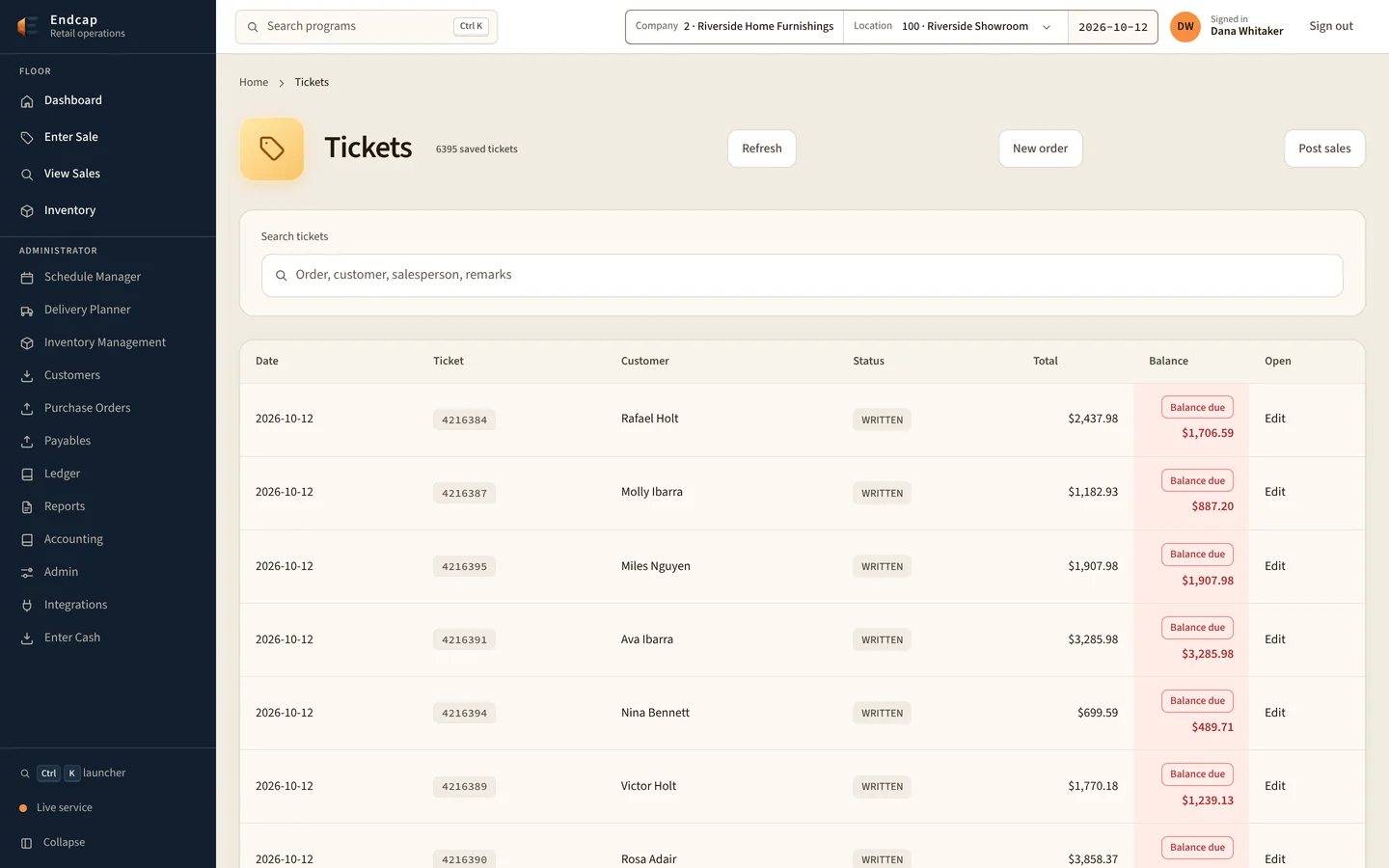The width and height of the screenshot is (1389, 868).
Task: Click magnifier icon in ticket search box
Action: [x=282, y=276]
